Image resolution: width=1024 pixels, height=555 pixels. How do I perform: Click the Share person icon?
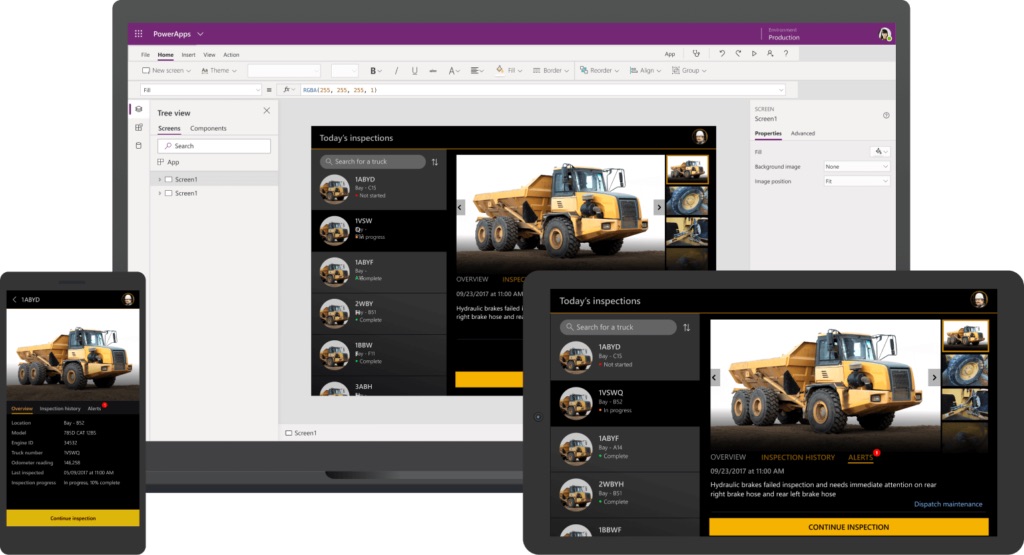(x=770, y=54)
